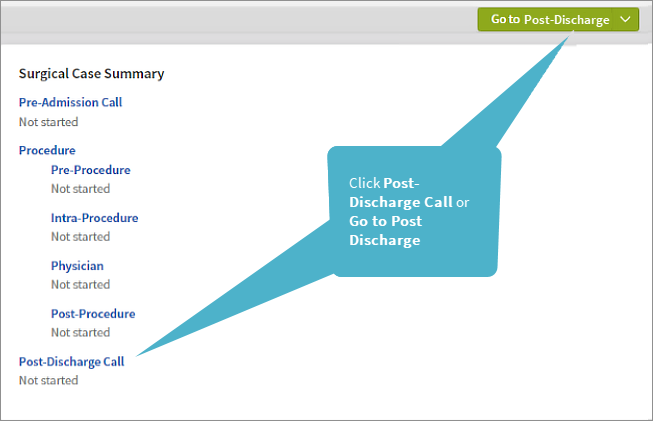
Task: Open the Post-Procedure link
Action: pyautogui.click(x=93, y=314)
